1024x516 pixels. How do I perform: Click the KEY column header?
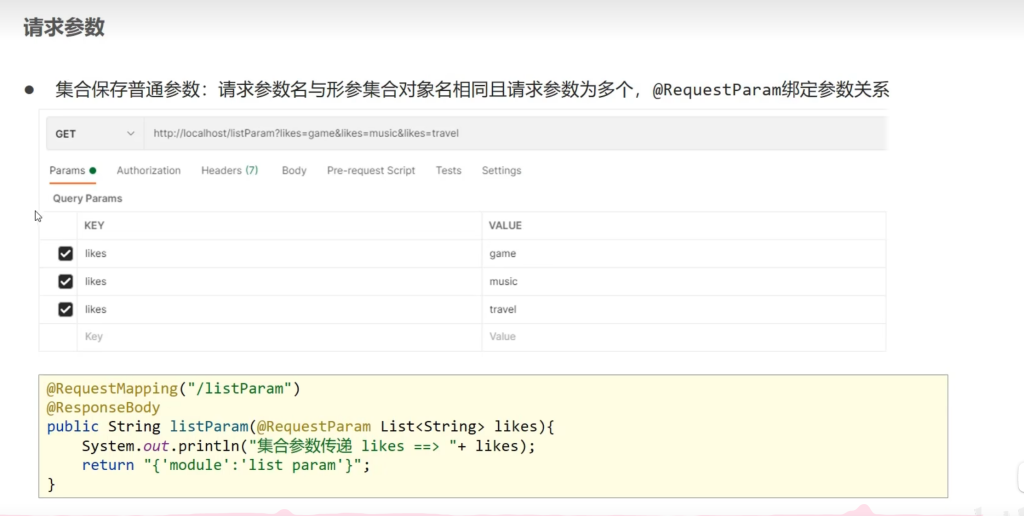tap(94, 226)
